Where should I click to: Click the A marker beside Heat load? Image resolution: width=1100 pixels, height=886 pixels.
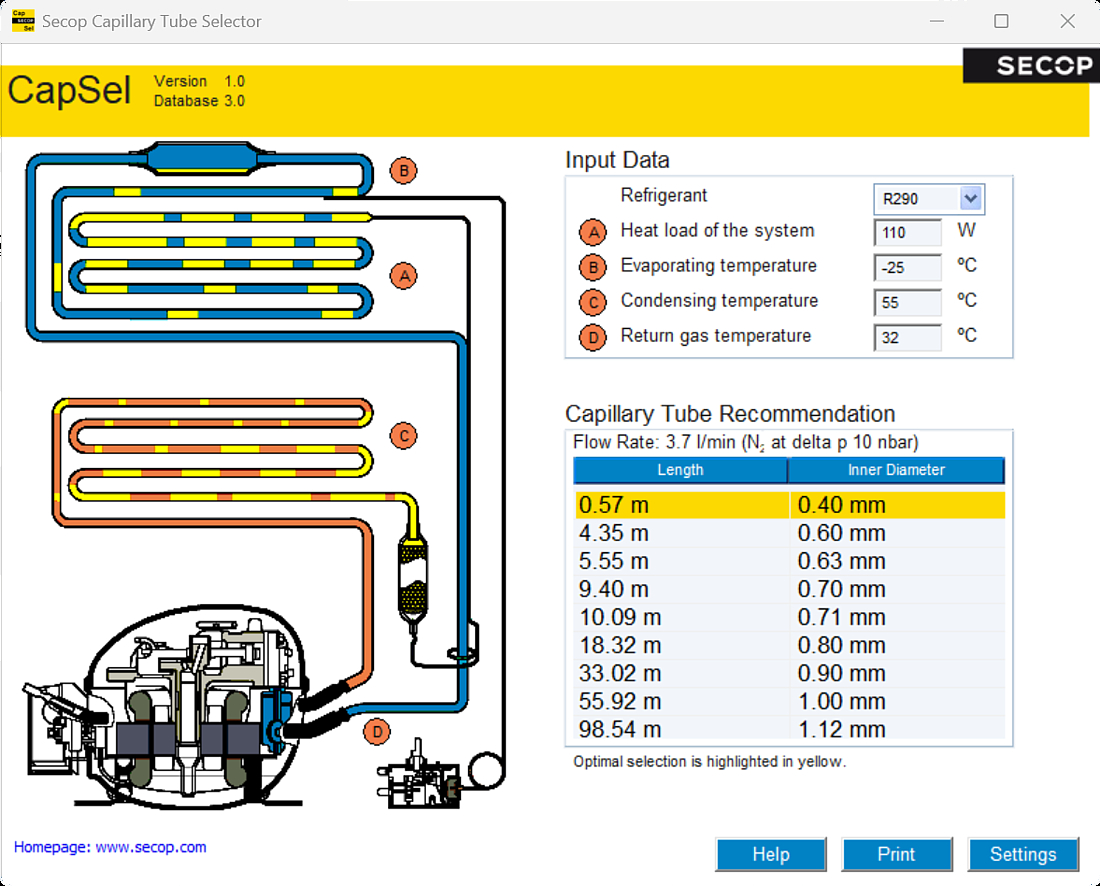point(593,232)
